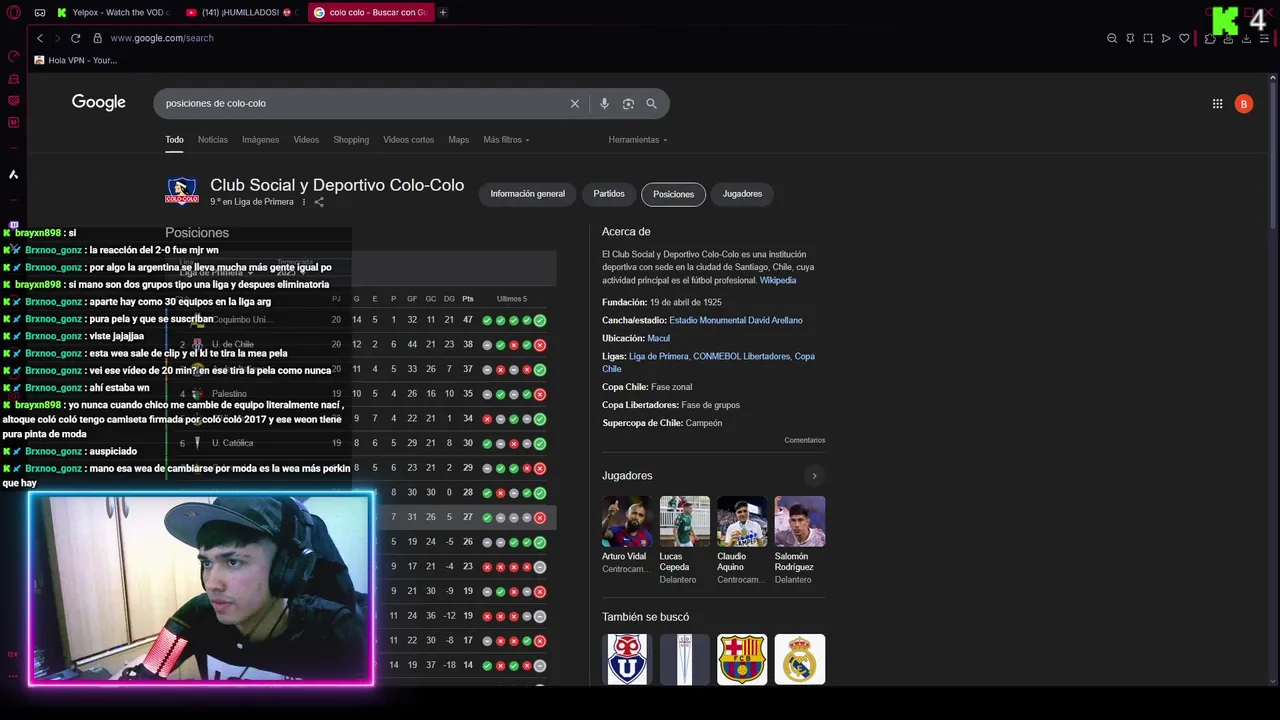Start voice search with microphone icon

click(x=604, y=103)
